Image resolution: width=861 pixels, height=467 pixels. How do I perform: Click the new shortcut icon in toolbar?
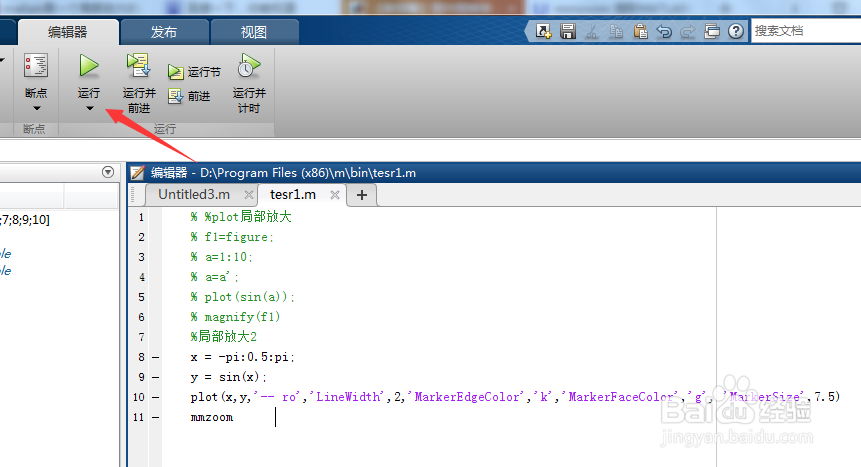[x=544, y=31]
